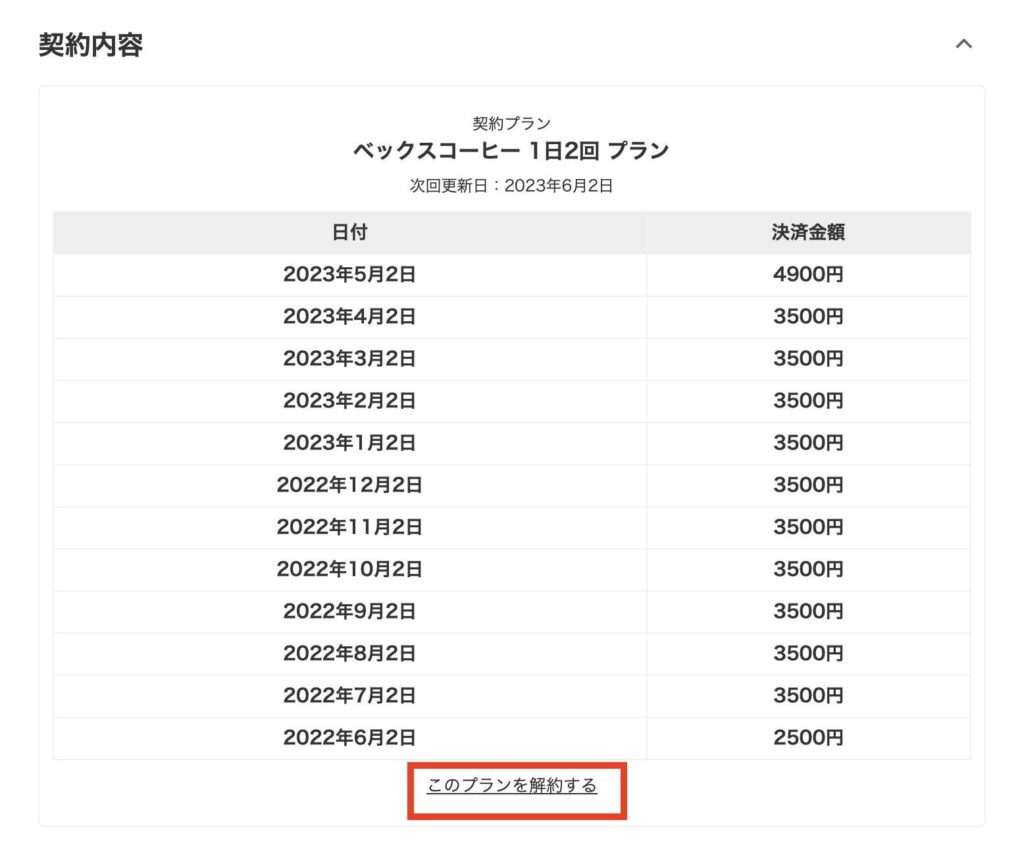
Task: Click the 次回更新日：2023年6月2日 text
Action: pos(511,186)
